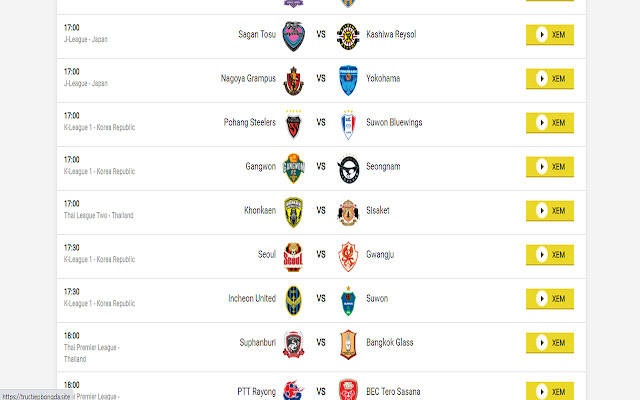
Task: Click the Bangkok Glass club logo
Action: click(348, 344)
